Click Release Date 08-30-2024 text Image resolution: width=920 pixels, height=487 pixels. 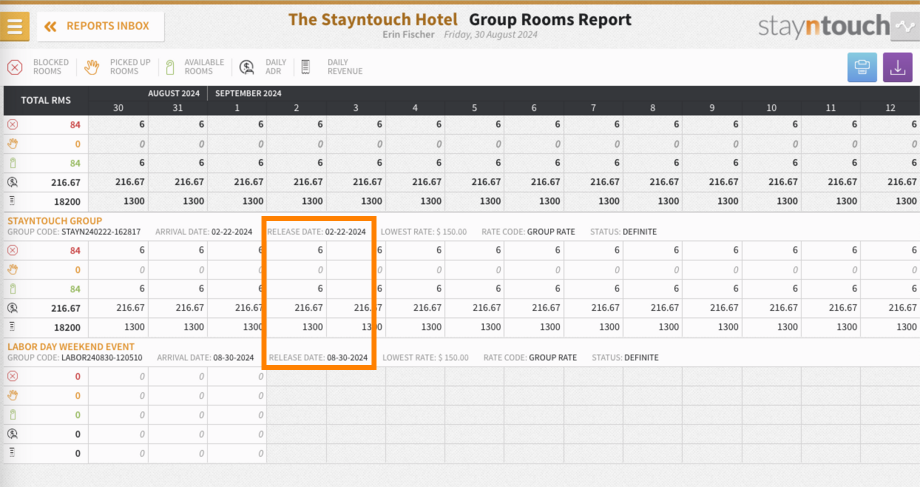[318, 358]
